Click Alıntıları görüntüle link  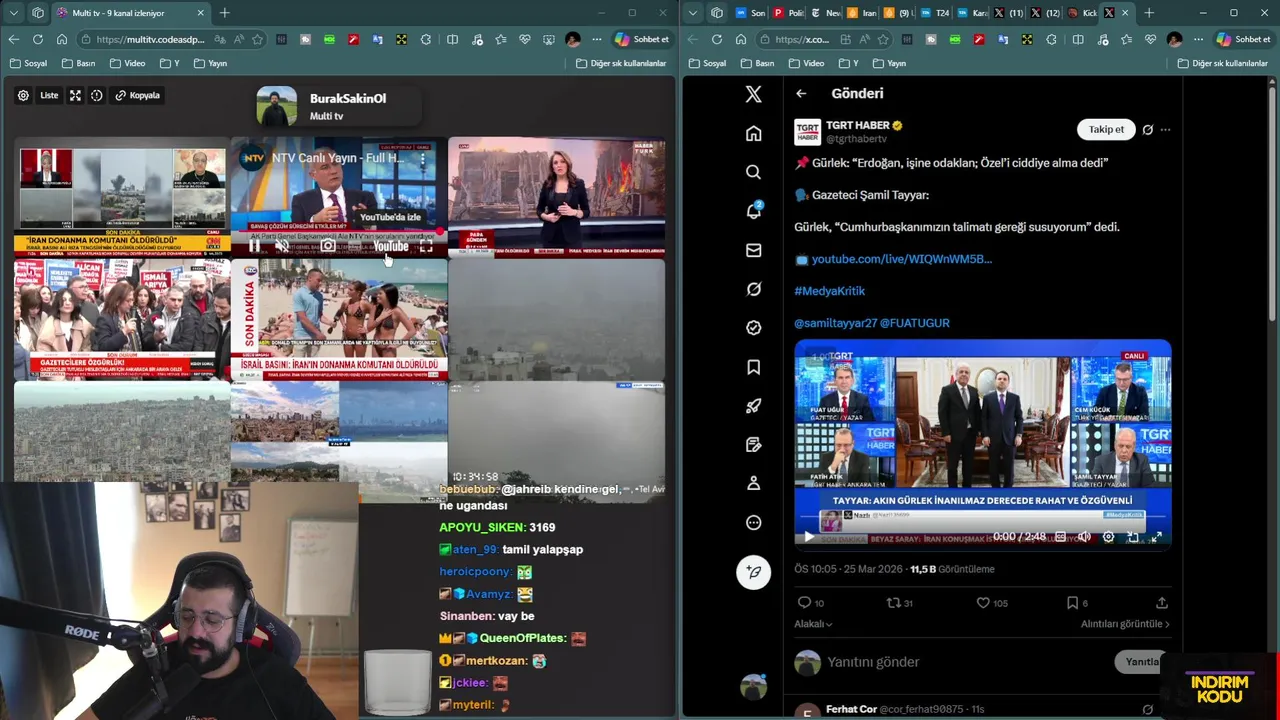pos(1125,624)
